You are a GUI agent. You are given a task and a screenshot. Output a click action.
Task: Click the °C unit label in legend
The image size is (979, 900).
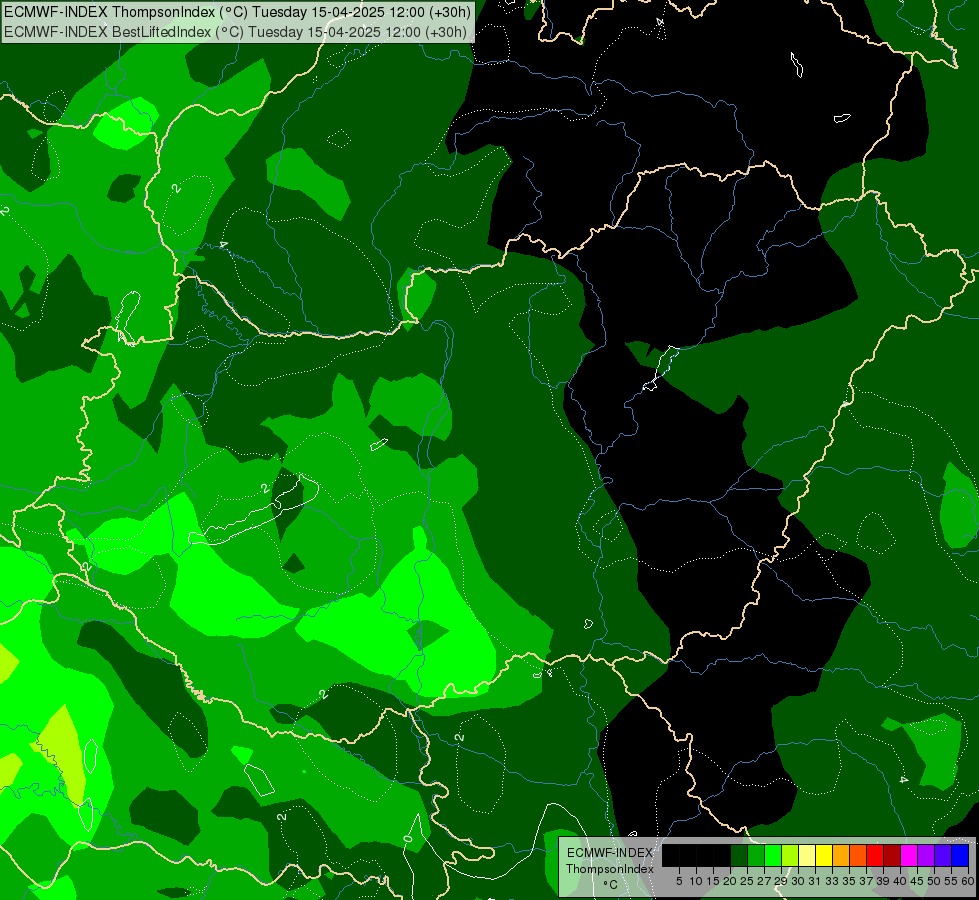tap(610, 885)
